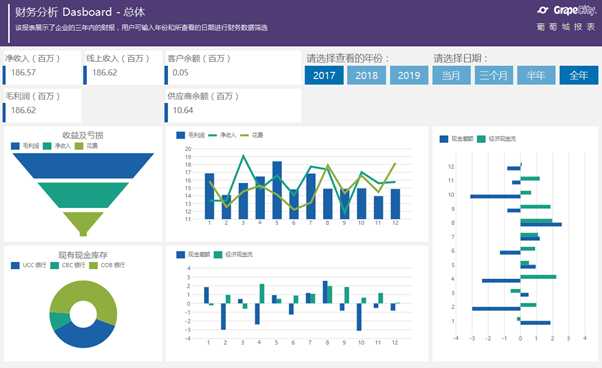The image size is (602, 368).
Task: Toggle CEC 银行 legend swatch
Action: pyautogui.click(x=55, y=265)
